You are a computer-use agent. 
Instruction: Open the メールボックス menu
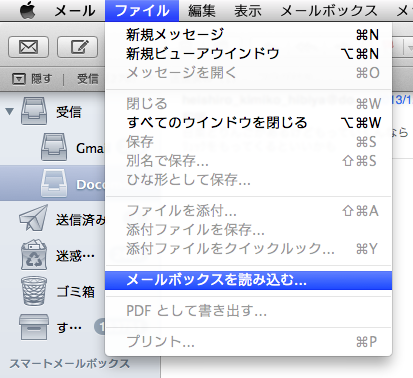click(329, 11)
